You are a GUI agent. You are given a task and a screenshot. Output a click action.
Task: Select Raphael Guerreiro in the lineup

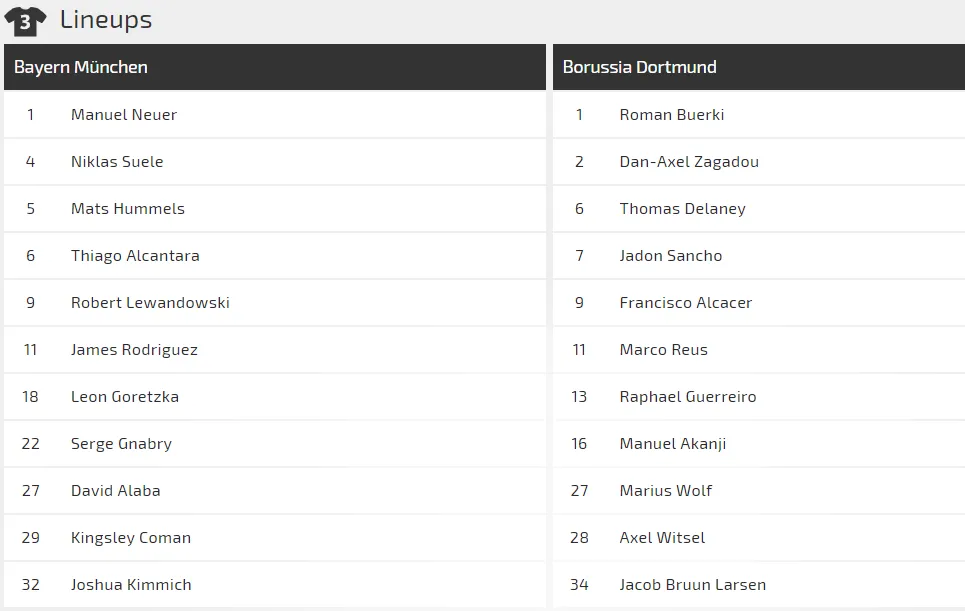point(688,397)
